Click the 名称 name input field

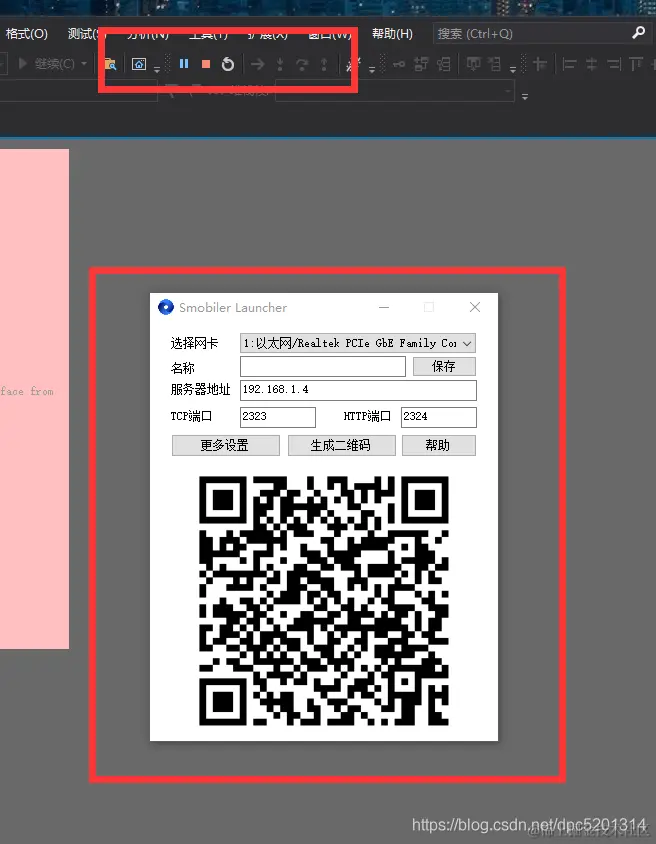tap(323, 367)
